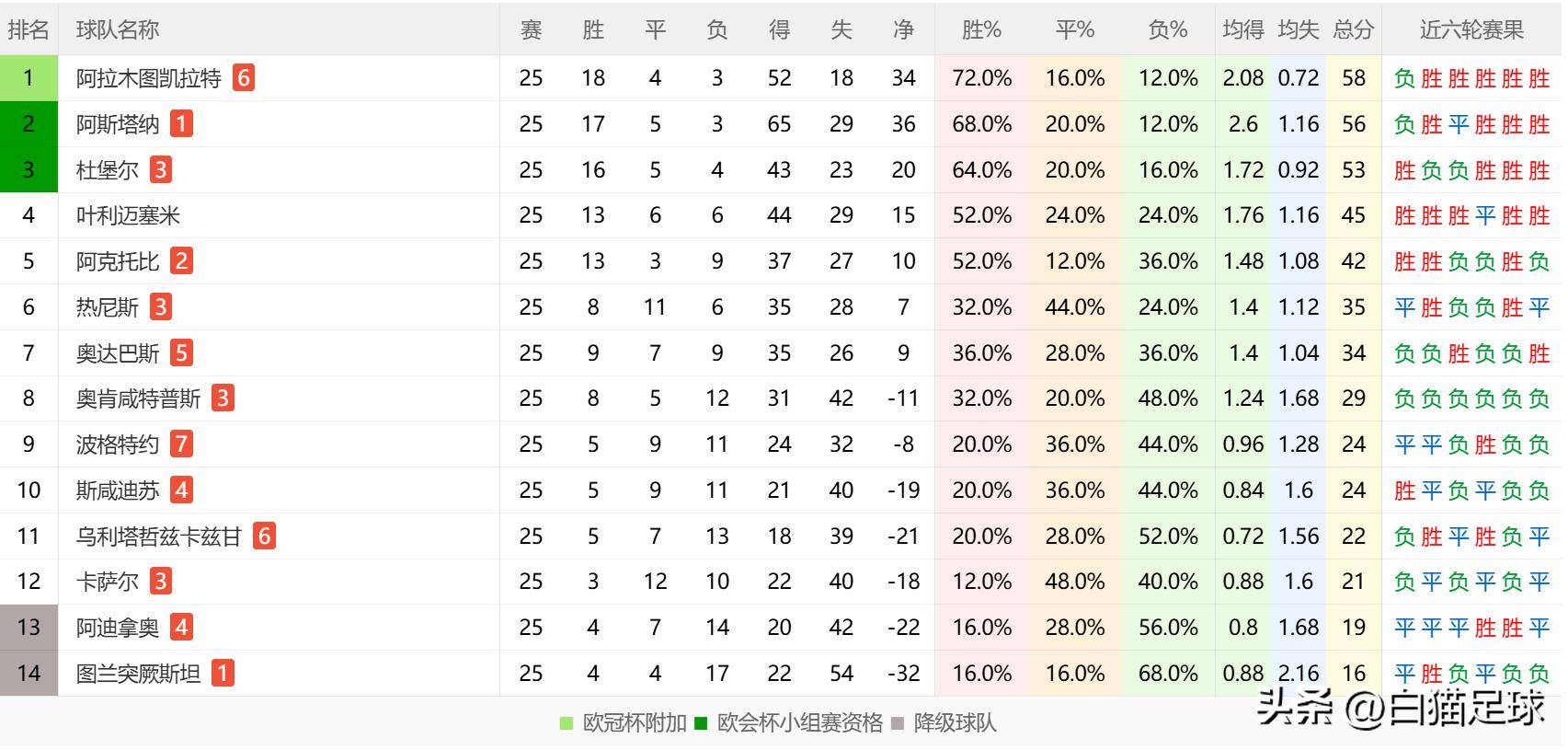Image resolution: width=1568 pixels, height=750 pixels.
Task: Click the 净 goal difference column header
Action: coord(903,30)
